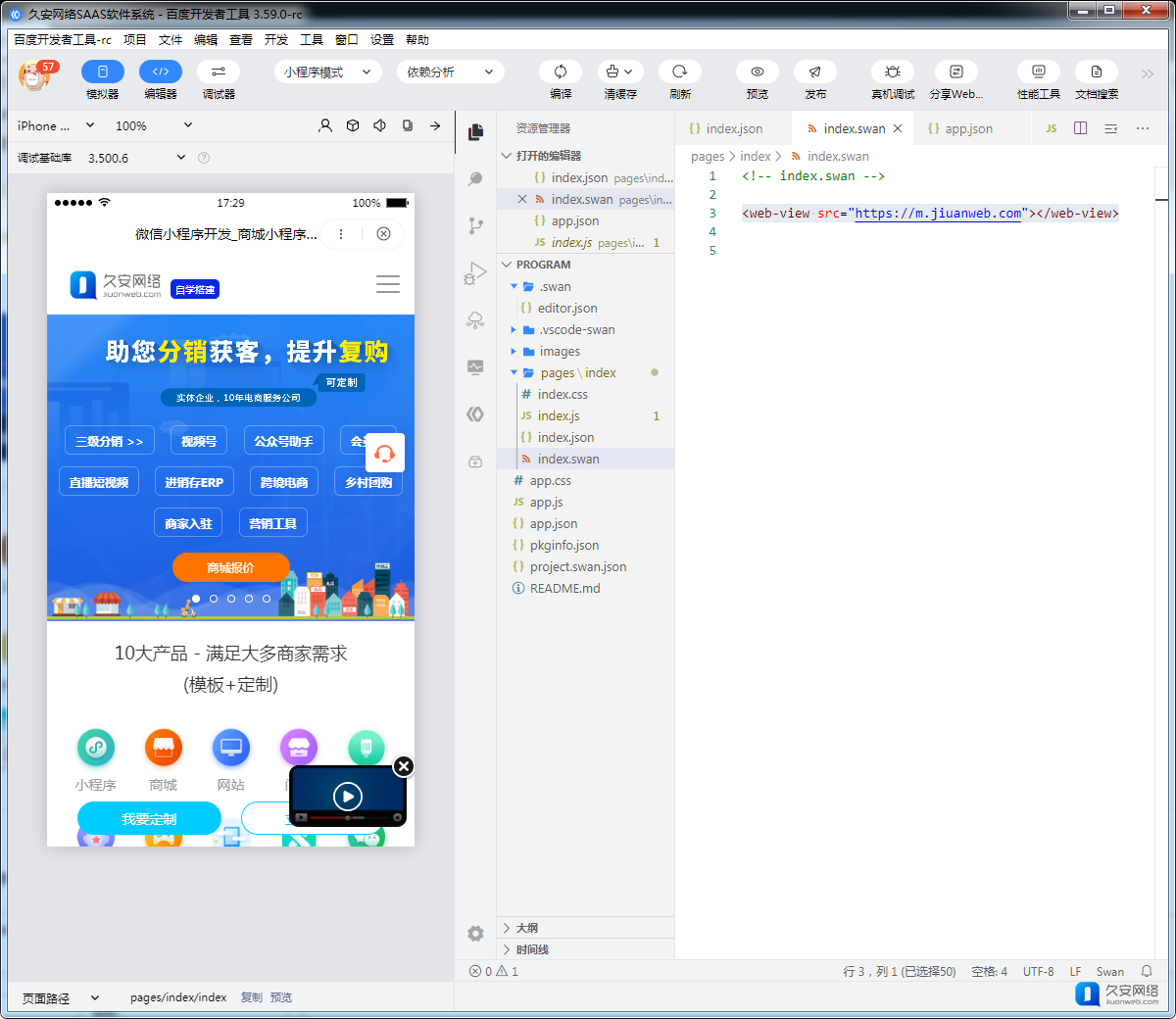Click the 刷新 refresh icon
The width and height of the screenshot is (1176, 1019).
680,72
